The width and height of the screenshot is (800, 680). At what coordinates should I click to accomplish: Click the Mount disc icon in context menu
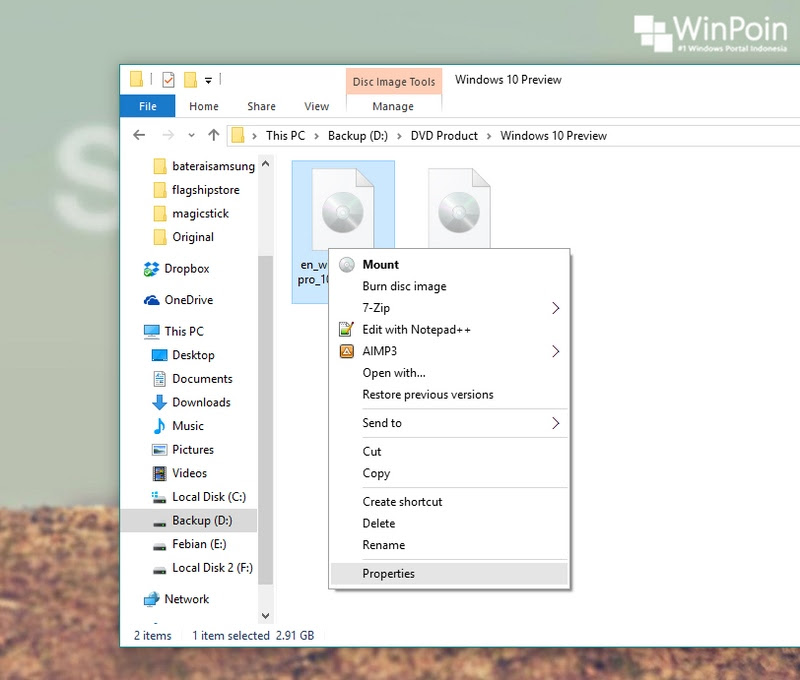click(x=346, y=265)
